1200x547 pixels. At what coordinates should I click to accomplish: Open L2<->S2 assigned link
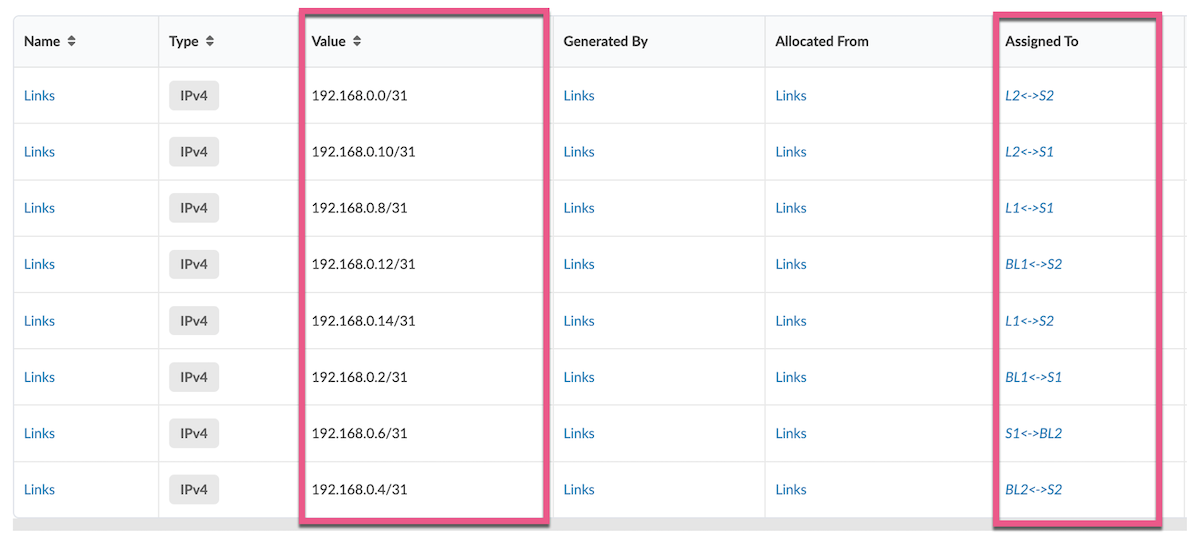1029,96
